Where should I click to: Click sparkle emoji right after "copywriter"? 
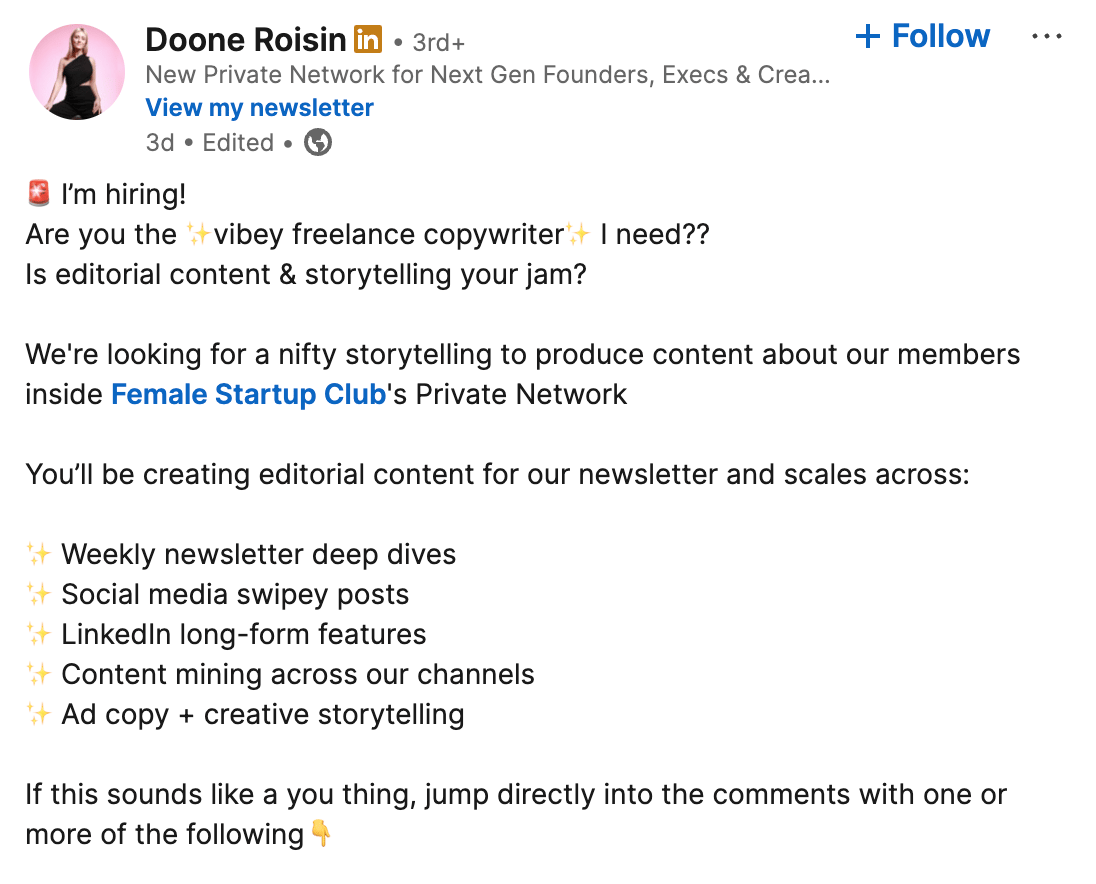point(578,234)
